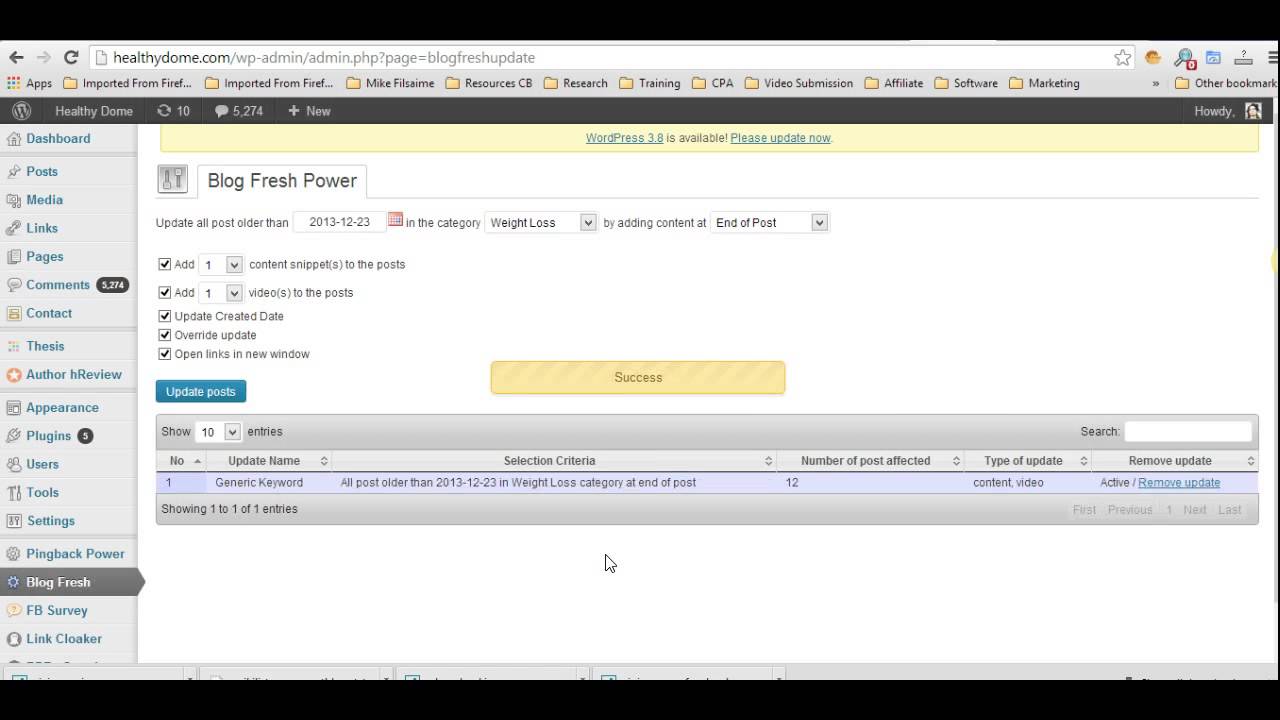Bookmark page with star icon
The height and width of the screenshot is (720, 1280).
click(1123, 58)
